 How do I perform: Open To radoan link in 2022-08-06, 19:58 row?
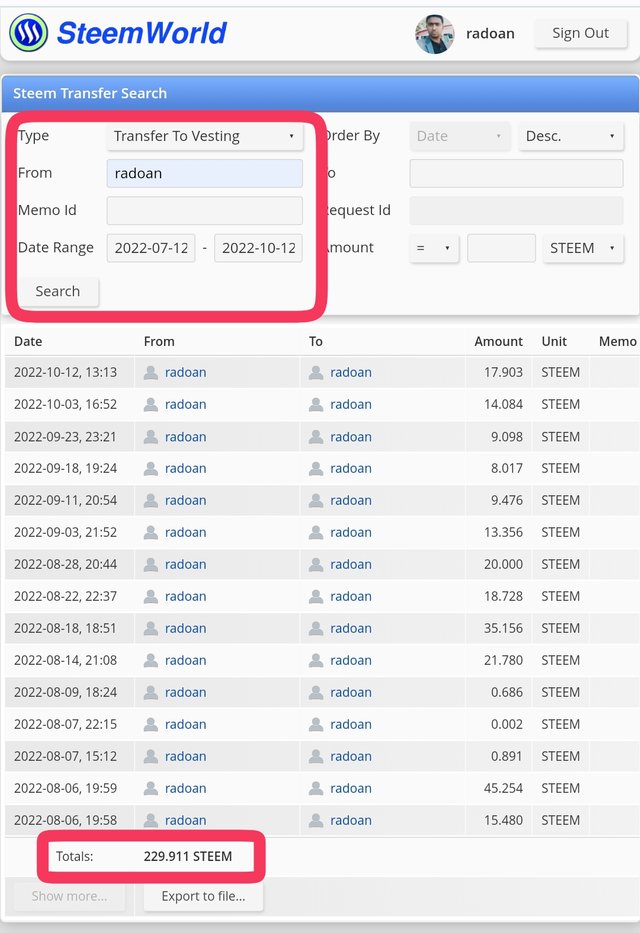pos(351,821)
